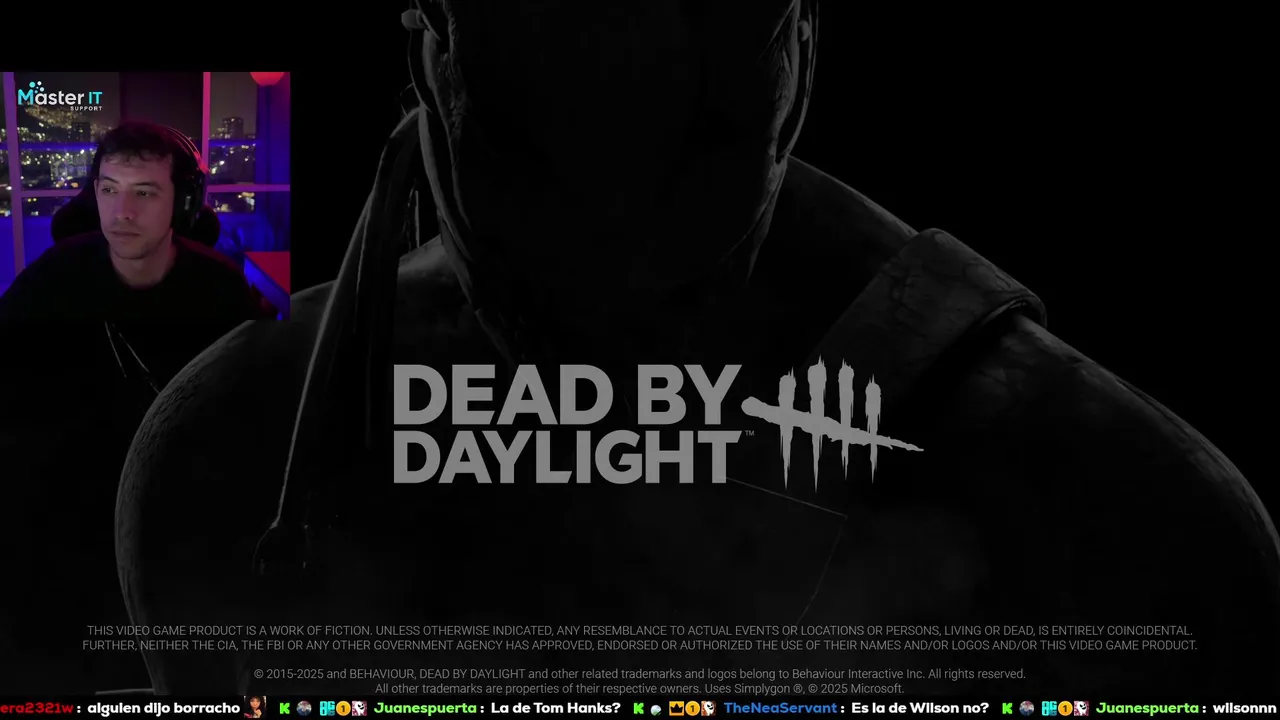Image resolution: width=1280 pixels, height=720 pixels.
Task: Click chat message 'alguien dijo borracho'
Action: coord(163,708)
